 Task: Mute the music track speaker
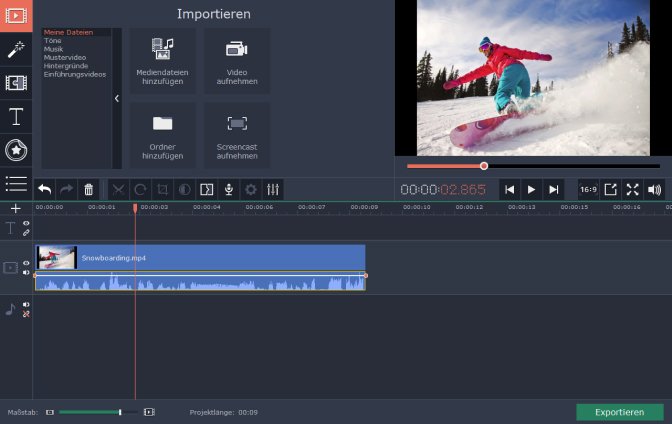coord(26,304)
